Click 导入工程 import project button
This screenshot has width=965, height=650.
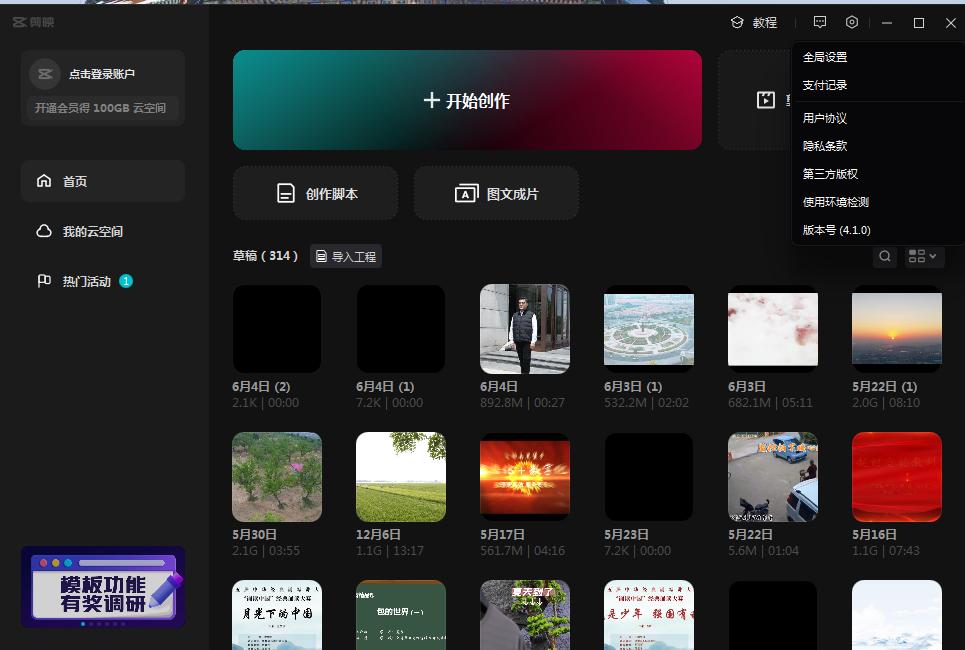(x=346, y=257)
